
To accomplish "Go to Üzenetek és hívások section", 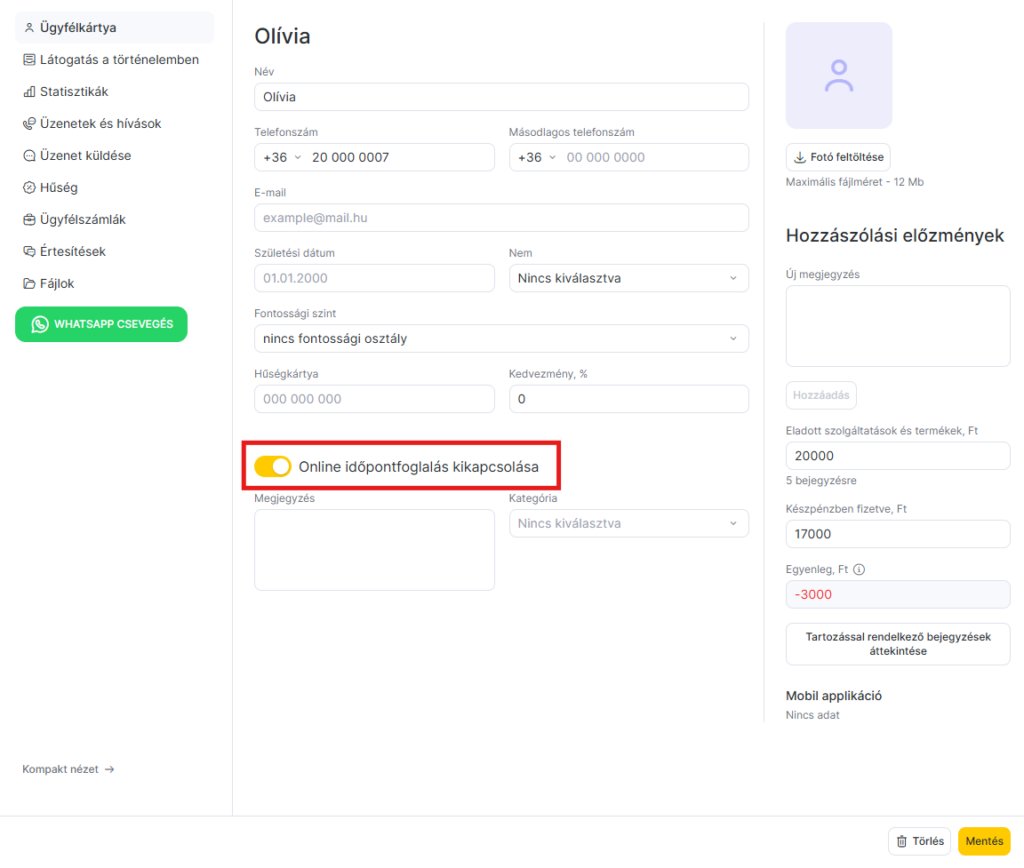I will (x=100, y=124).
